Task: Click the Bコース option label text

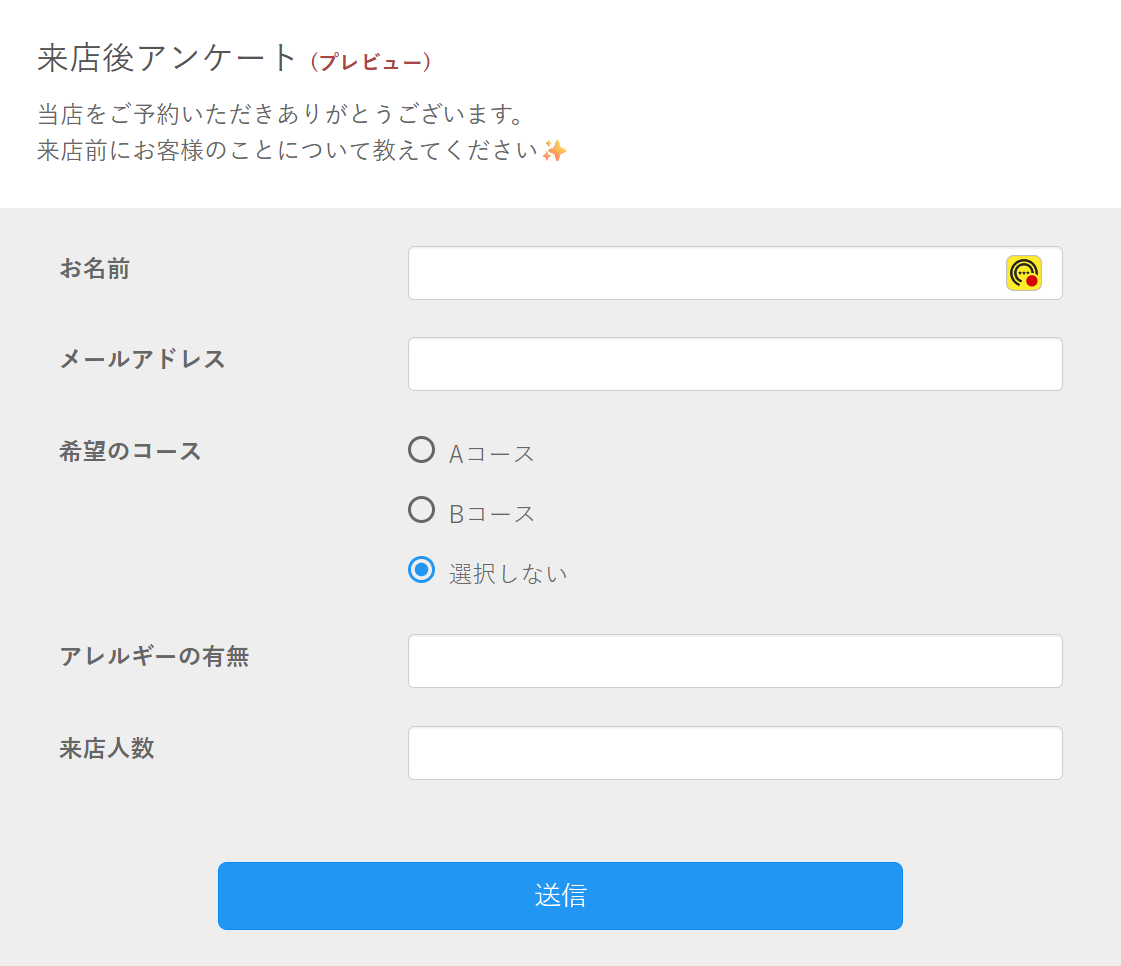Action: tap(492, 514)
